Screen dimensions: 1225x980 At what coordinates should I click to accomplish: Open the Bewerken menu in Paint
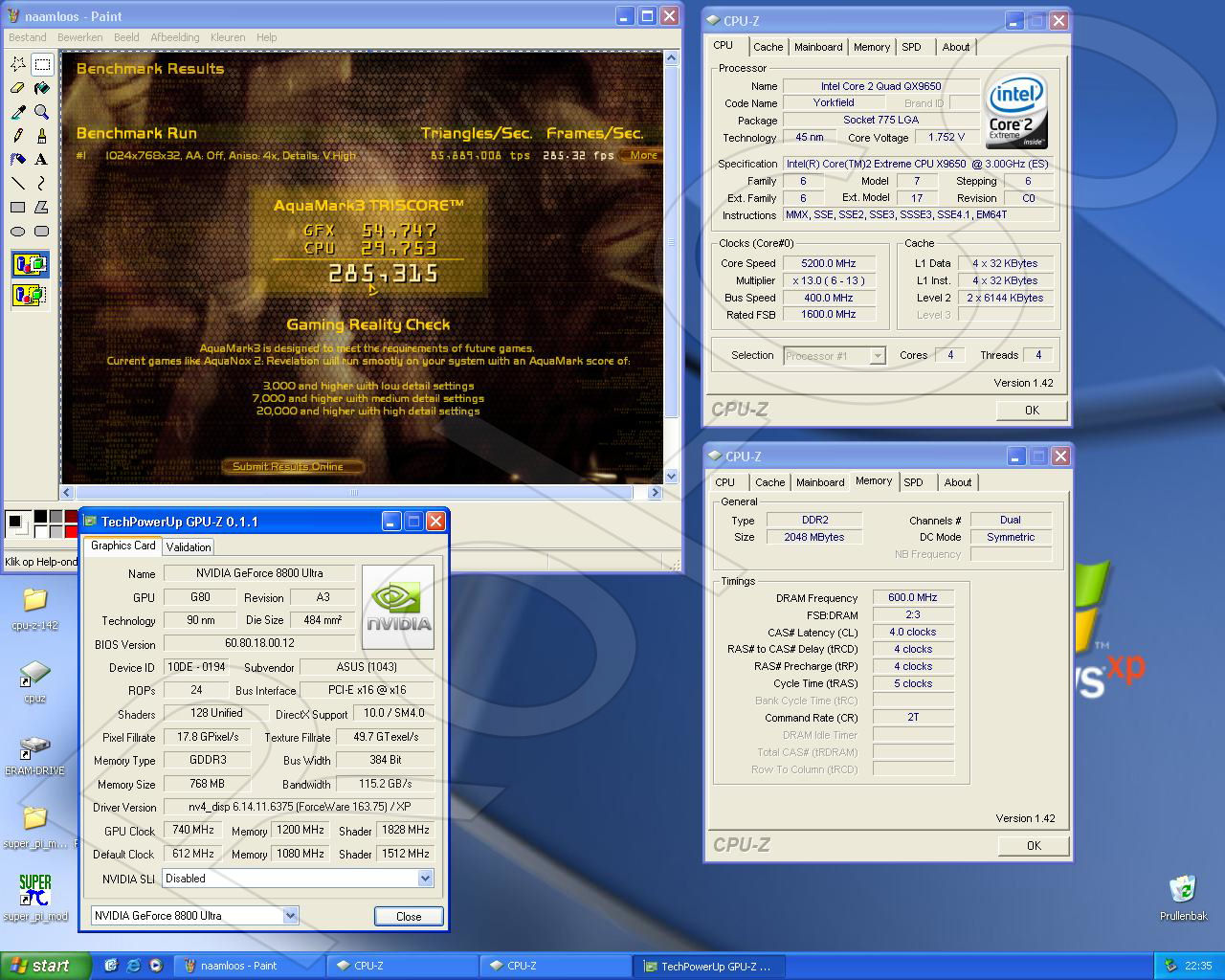80,37
